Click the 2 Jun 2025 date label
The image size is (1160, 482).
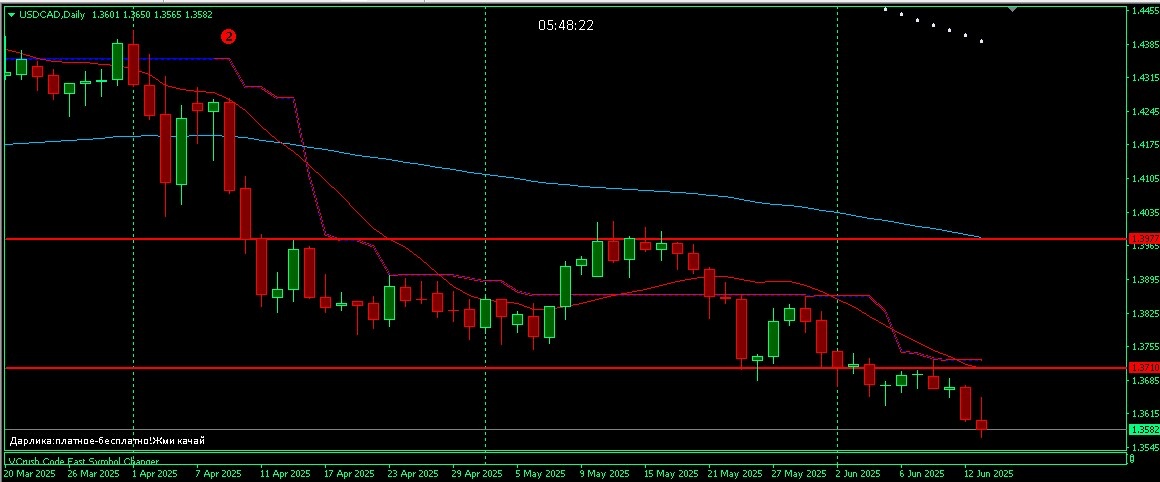[857, 473]
